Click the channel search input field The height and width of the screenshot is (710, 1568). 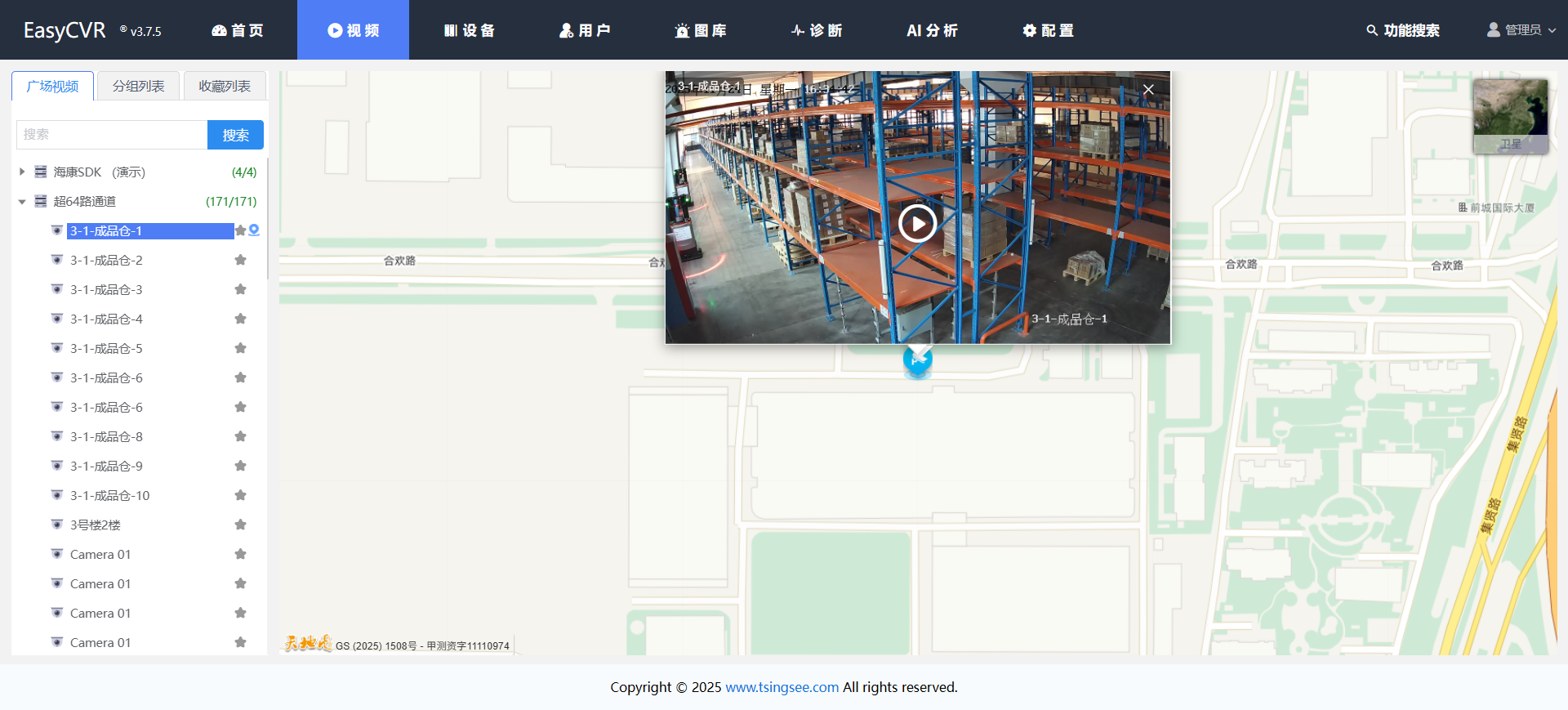[112, 135]
